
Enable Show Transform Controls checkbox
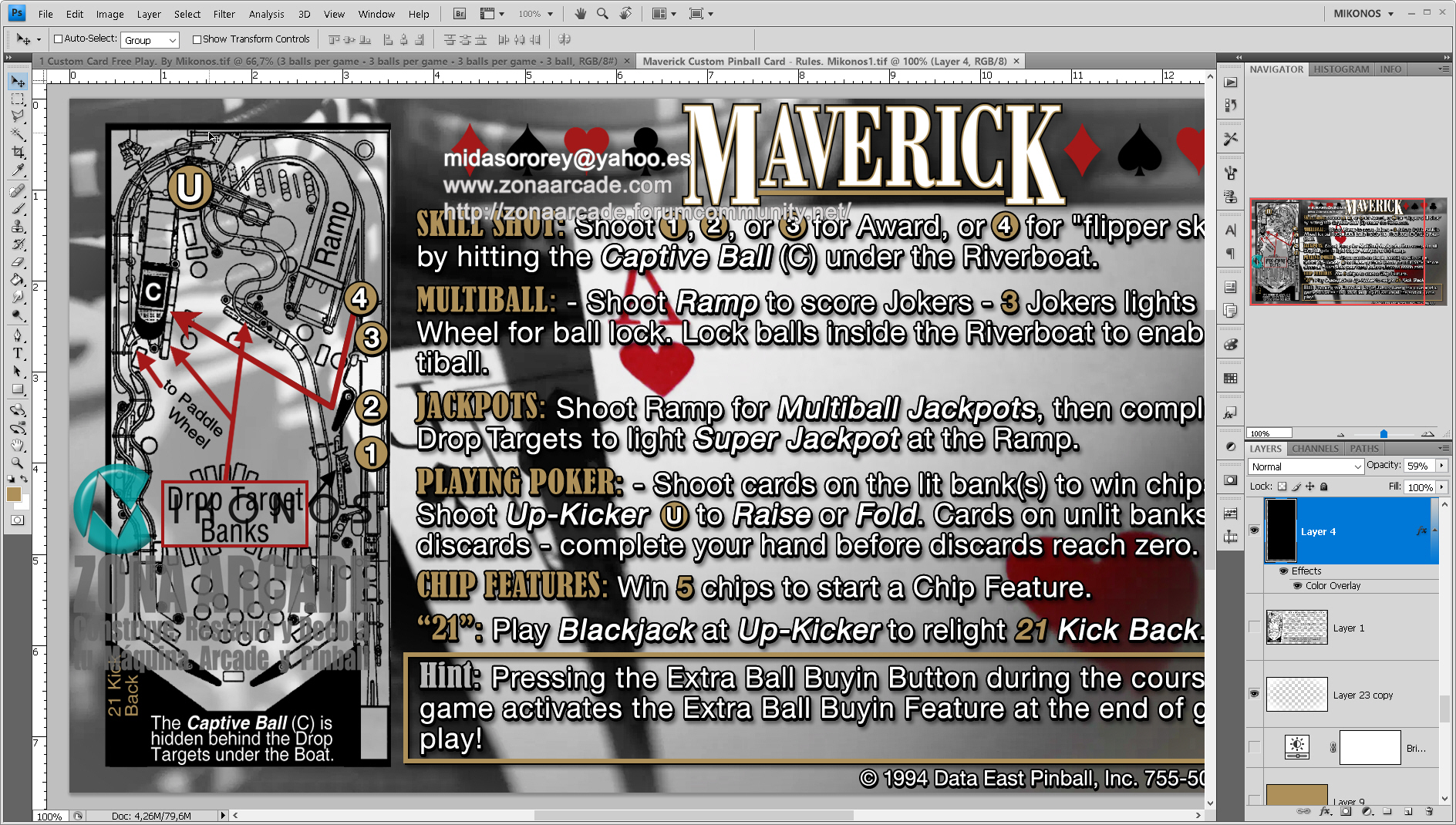(x=197, y=39)
